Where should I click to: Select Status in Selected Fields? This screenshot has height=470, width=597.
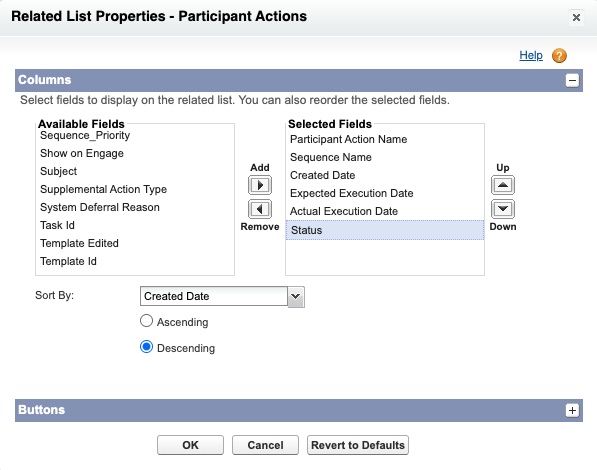coord(385,230)
